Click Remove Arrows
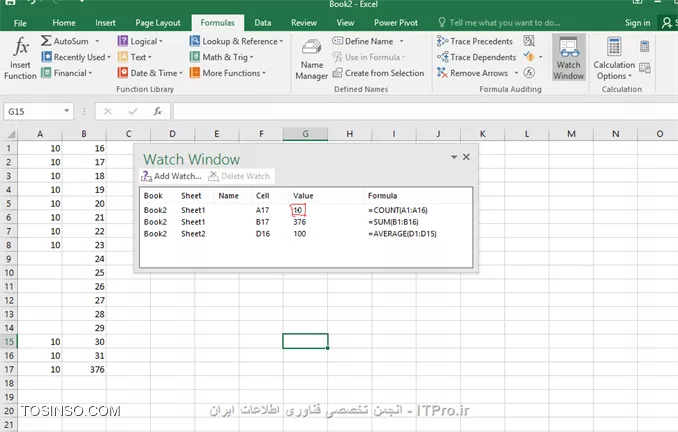The width and height of the screenshot is (678, 432). coord(472,73)
